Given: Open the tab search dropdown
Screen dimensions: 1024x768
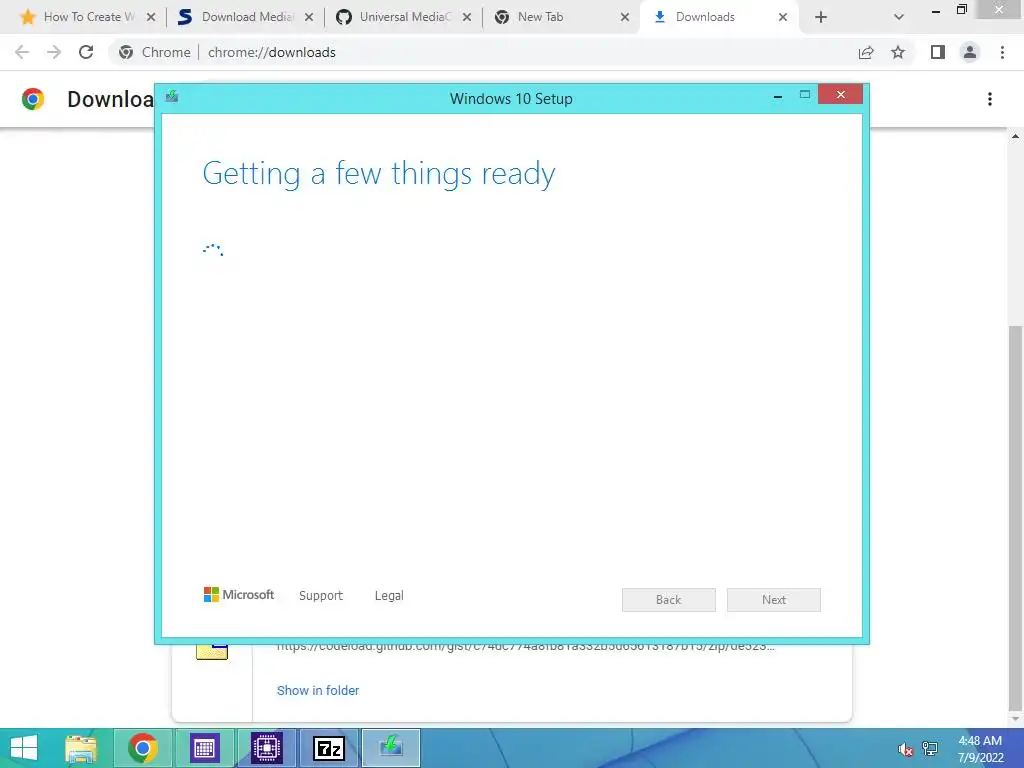Looking at the screenshot, I should point(899,18).
